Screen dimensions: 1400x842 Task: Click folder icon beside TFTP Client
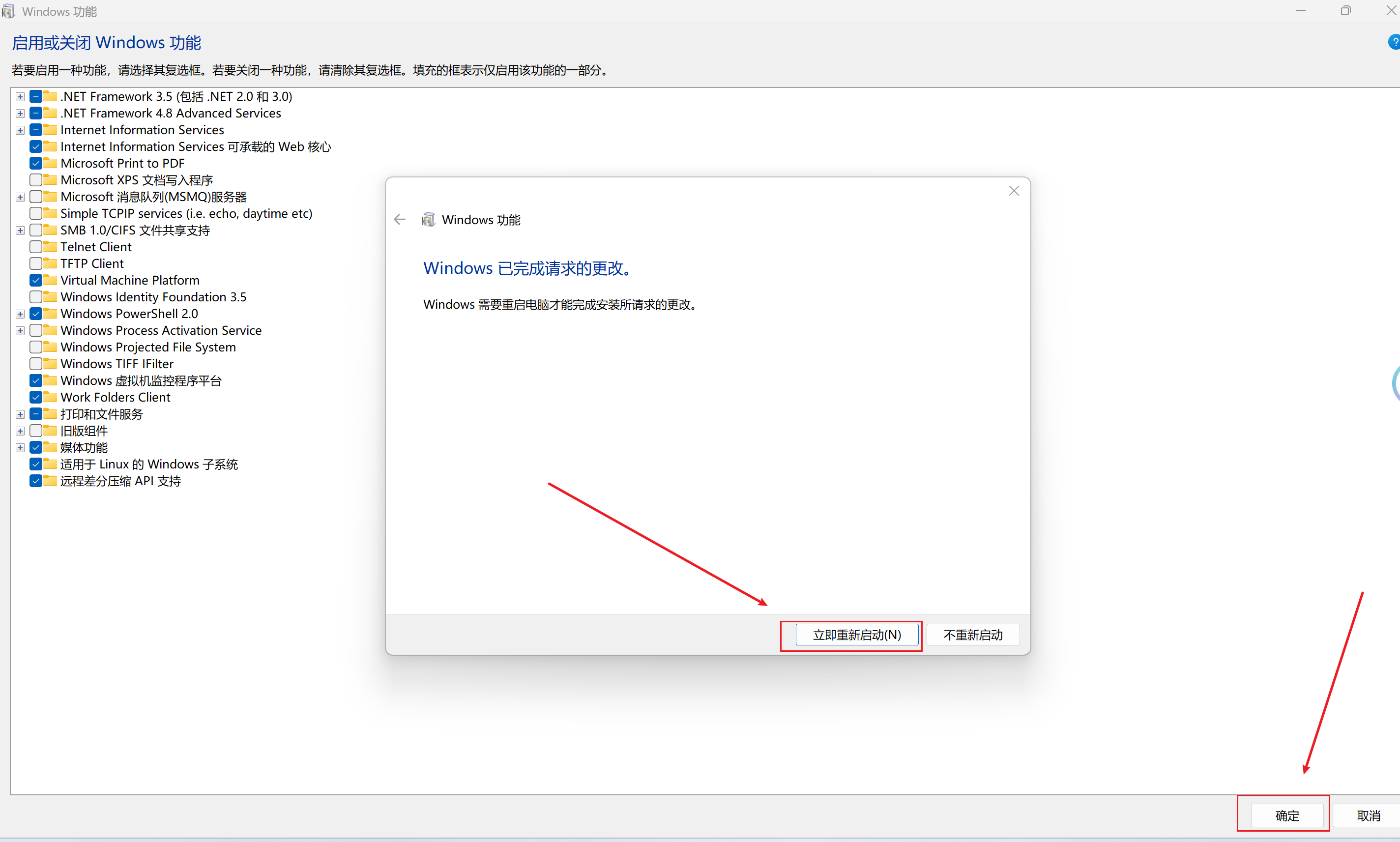[51, 263]
